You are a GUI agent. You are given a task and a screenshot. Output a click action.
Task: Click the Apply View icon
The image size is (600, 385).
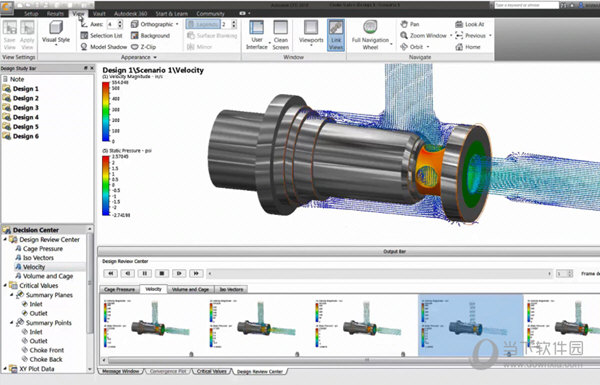tap(27, 28)
